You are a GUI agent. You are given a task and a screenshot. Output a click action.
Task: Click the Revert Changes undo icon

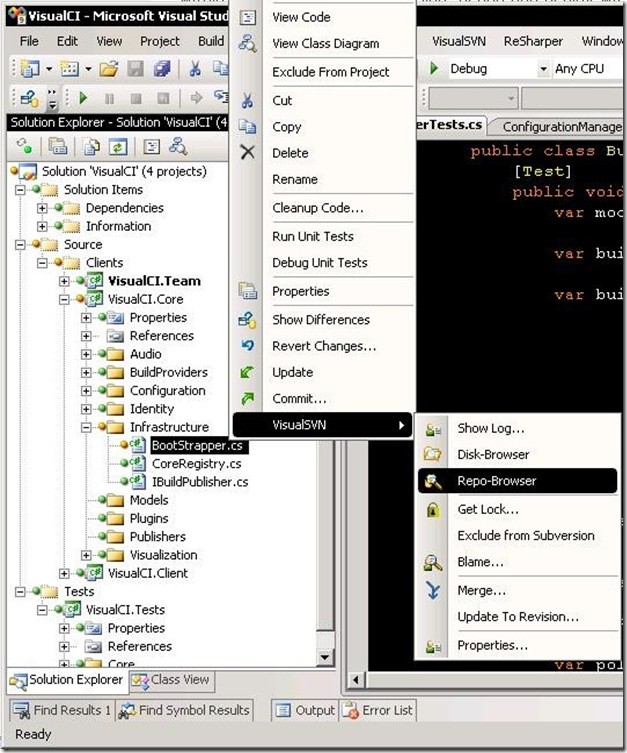tap(248, 345)
